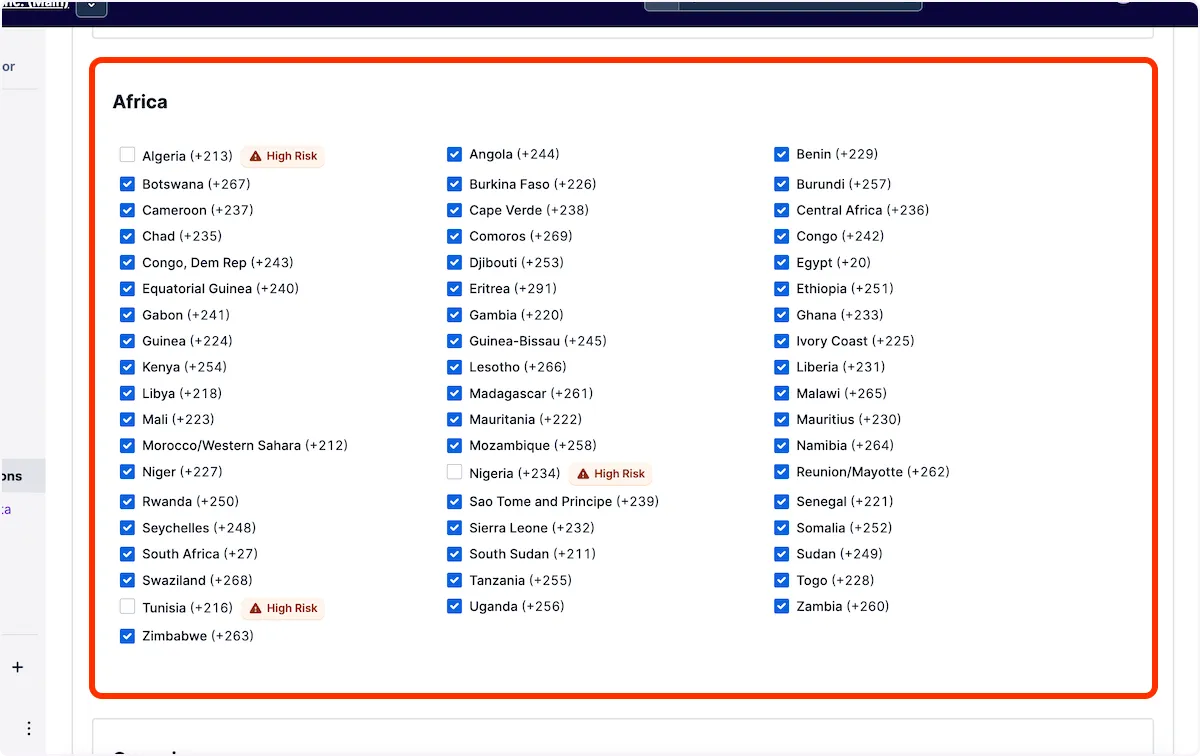Toggle Niger (+227) checkbox
This screenshot has height=756, width=1200.
pos(127,471)
